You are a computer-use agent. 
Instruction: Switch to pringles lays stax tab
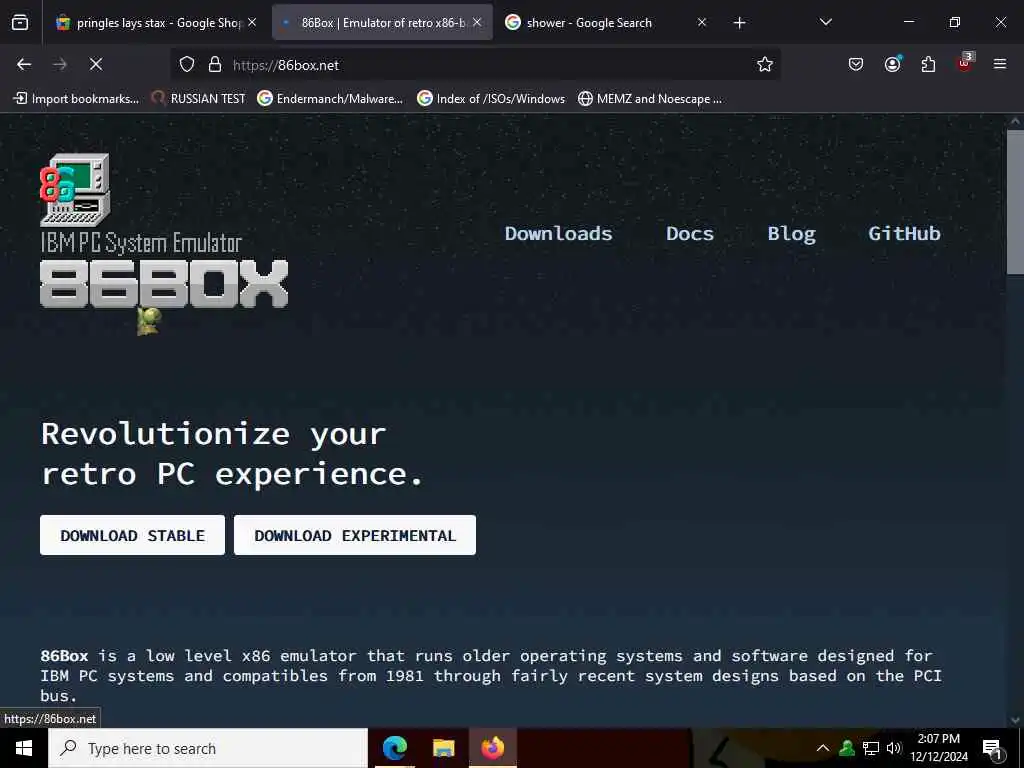pos(157,23)
